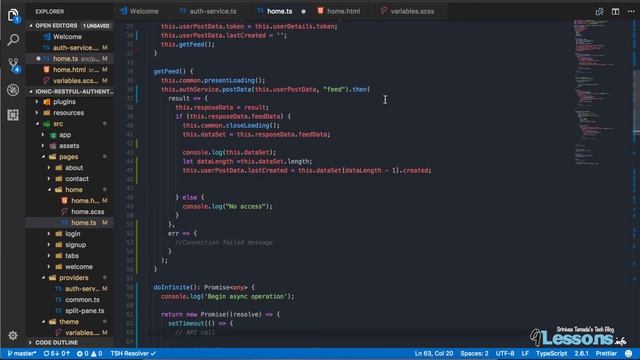
Task: Click TSH Resolver in status bar
Action: point(133,353)
